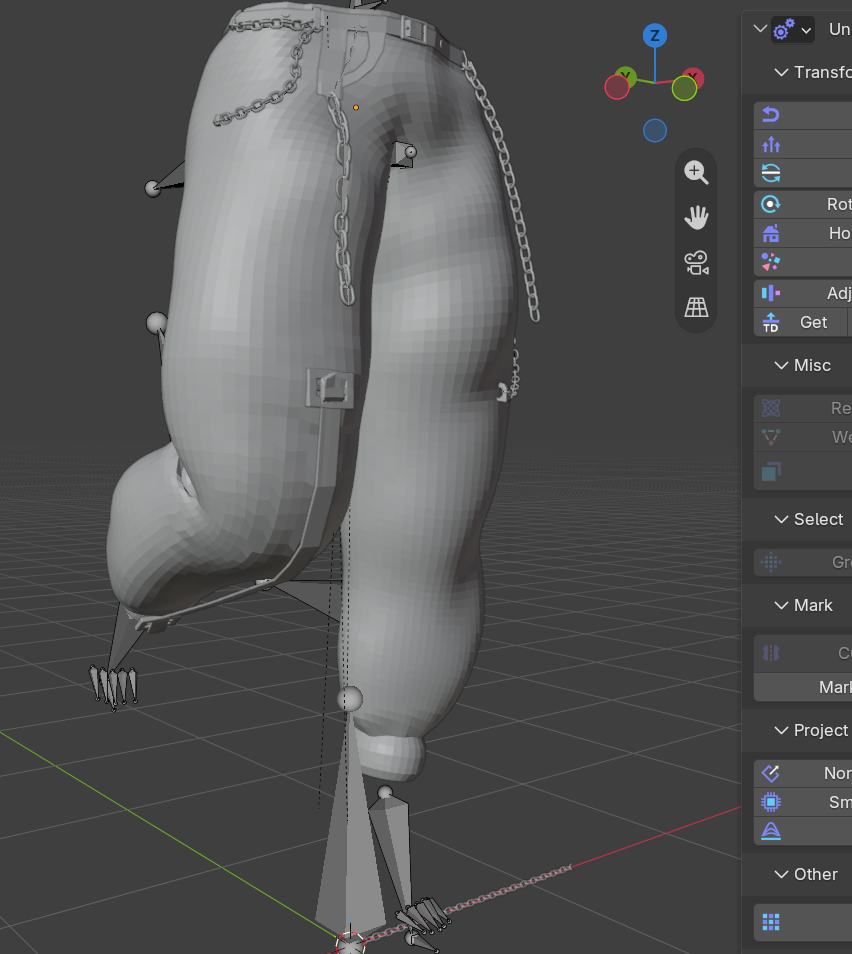This screenshot has width=852, height=954.
Task: Click the TD "Get" button
Action: tap(801, 322)
